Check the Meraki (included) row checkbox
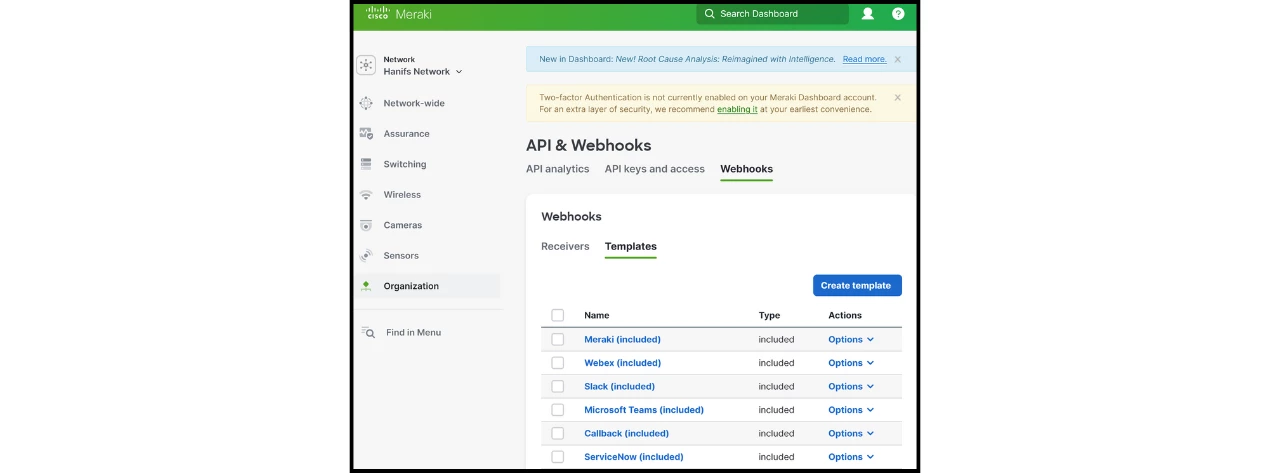 tap(558, 339)
